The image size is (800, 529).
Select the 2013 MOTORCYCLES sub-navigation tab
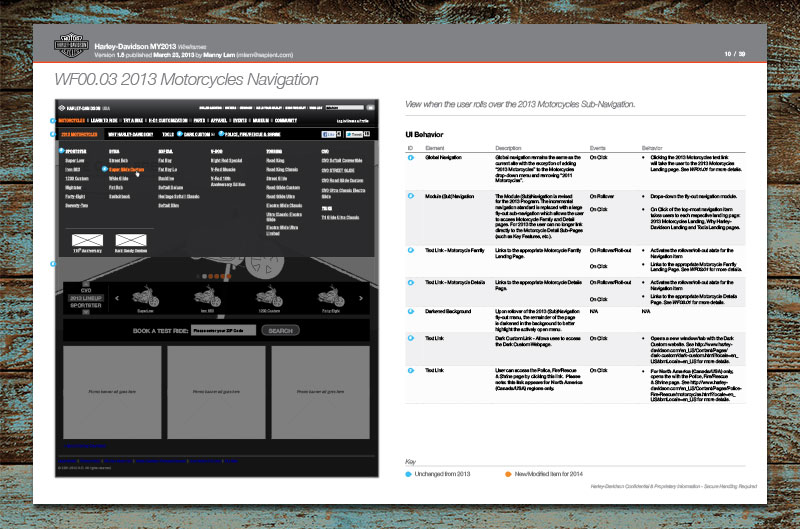(x=79, y=134)
